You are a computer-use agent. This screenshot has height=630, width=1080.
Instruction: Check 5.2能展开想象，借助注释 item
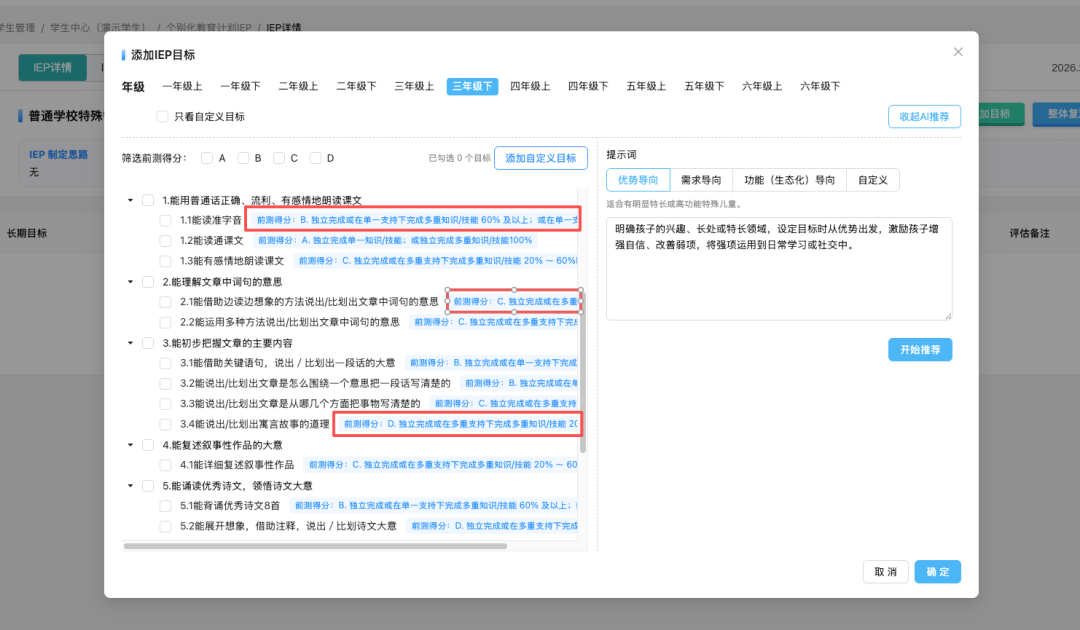pyautogui.click(x=165, y=526)
